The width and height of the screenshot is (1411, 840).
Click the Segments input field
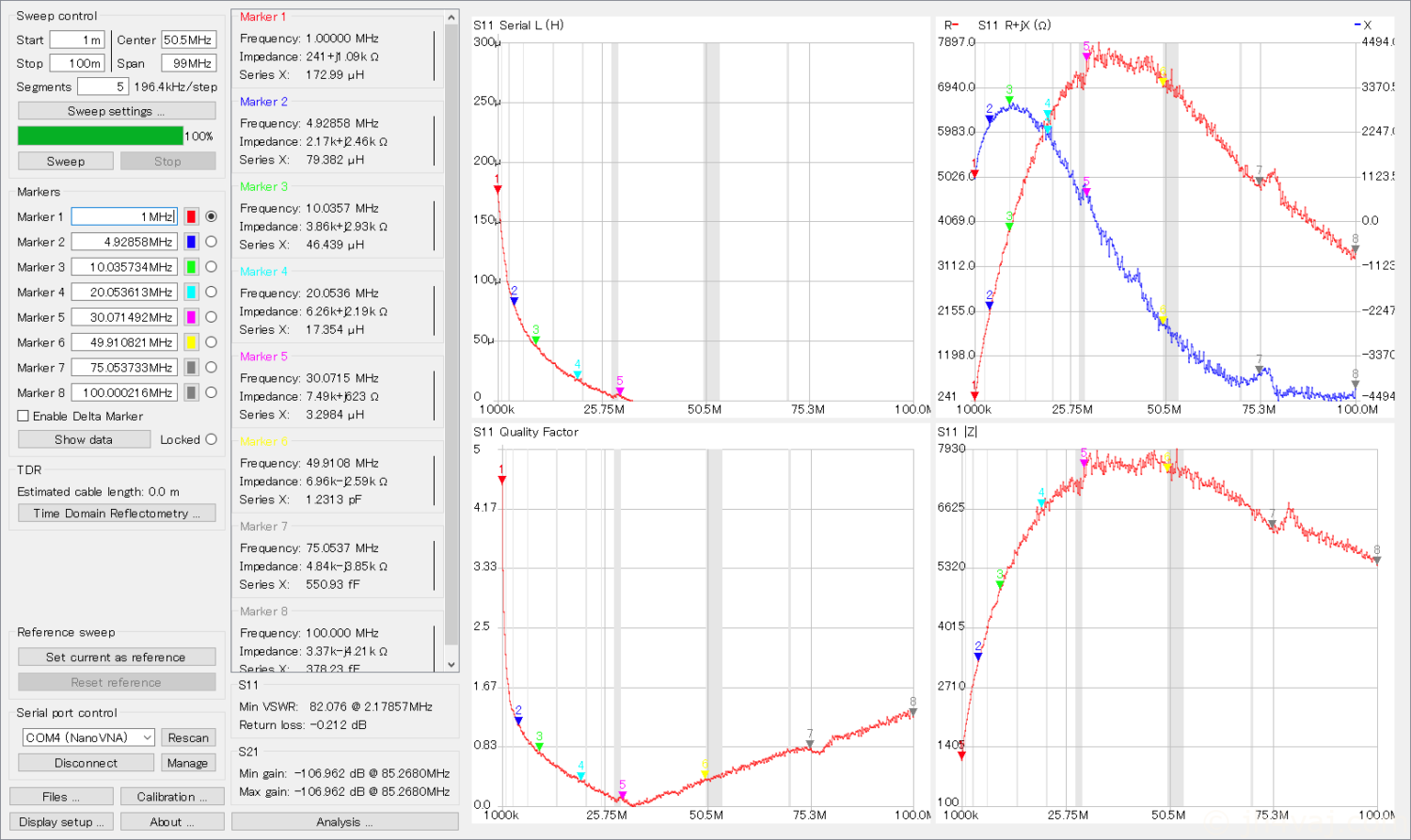point(102,87)
